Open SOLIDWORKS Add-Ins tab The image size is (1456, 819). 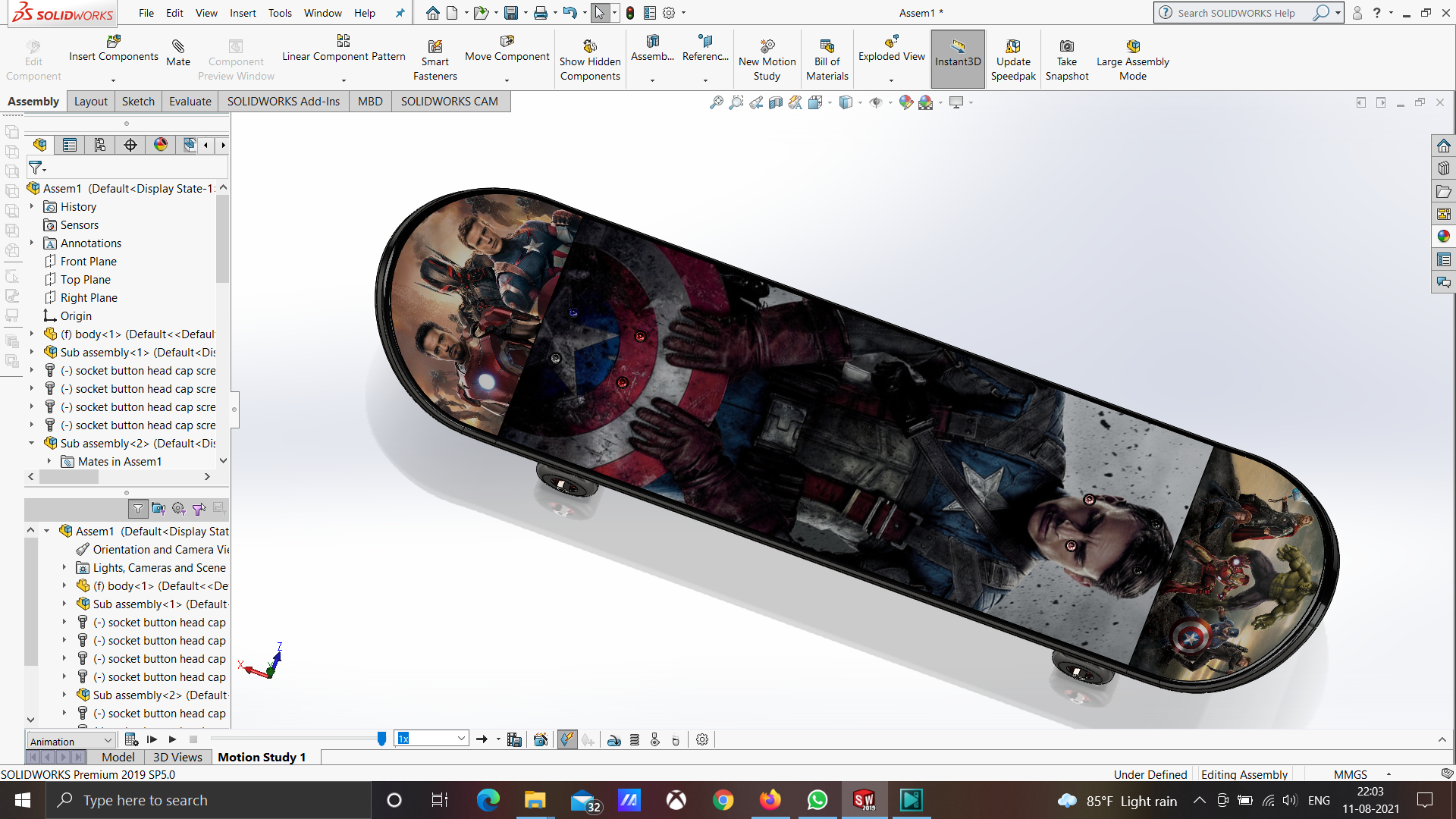[284, 102]
